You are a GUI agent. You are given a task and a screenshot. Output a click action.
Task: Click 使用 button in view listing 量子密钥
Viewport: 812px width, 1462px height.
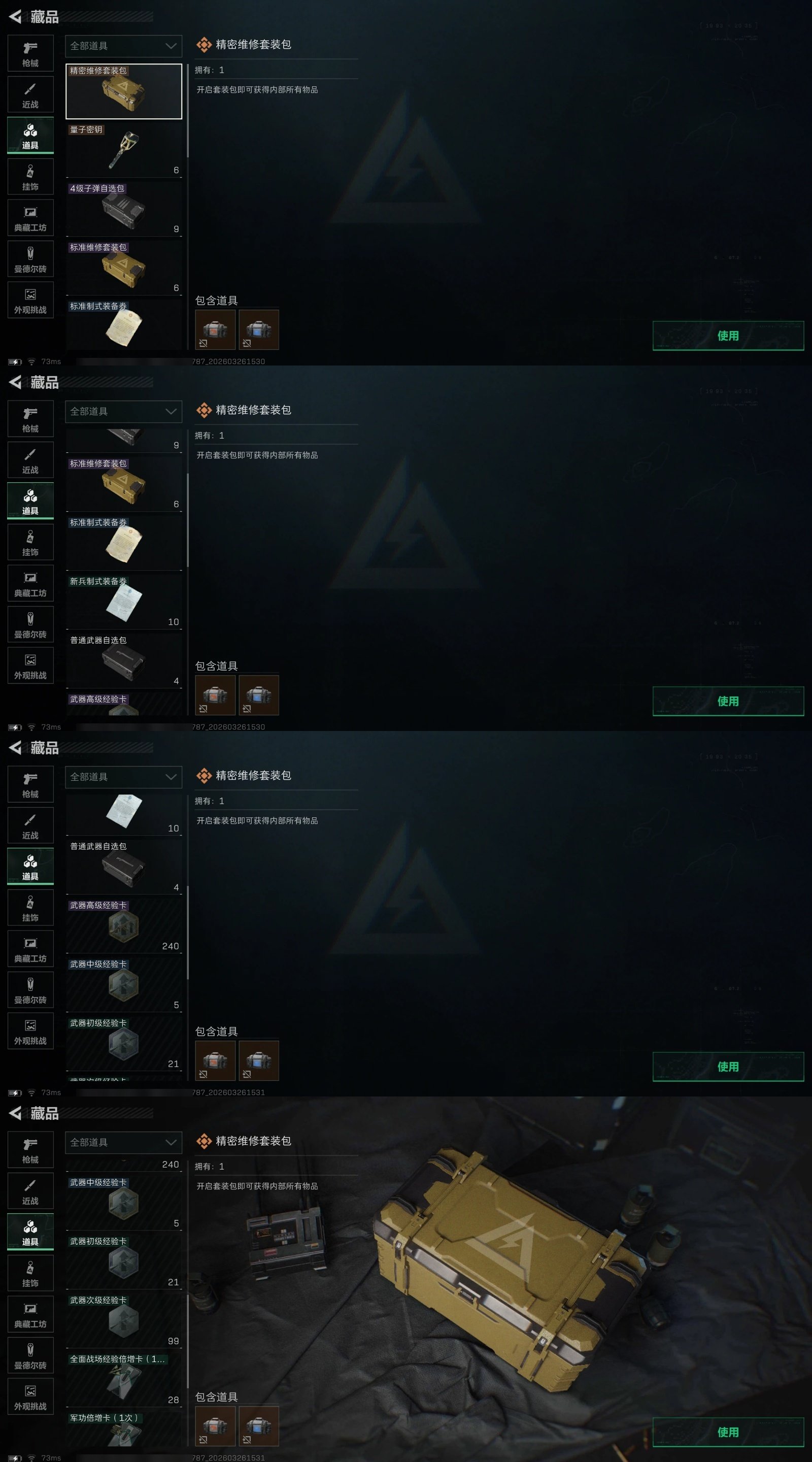click(728, 336)
